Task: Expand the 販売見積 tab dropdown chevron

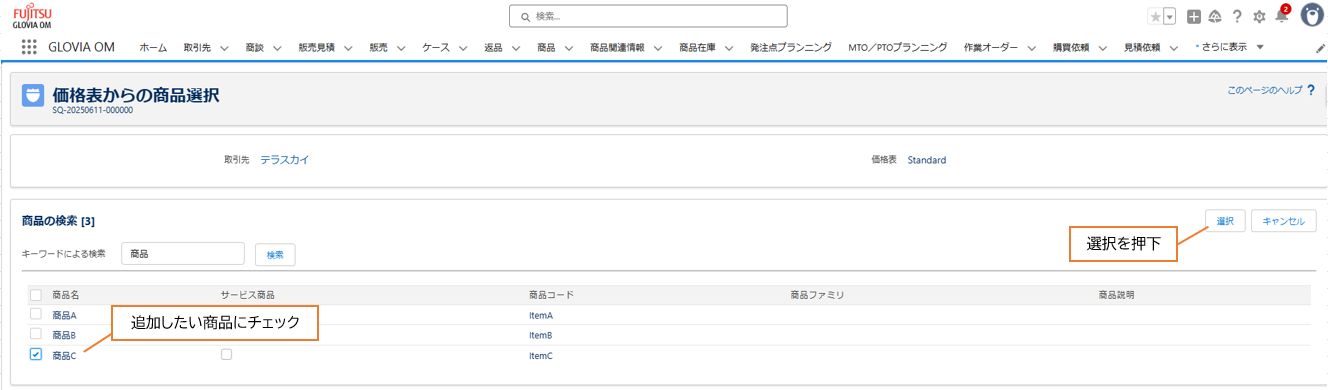Action: 347,47
